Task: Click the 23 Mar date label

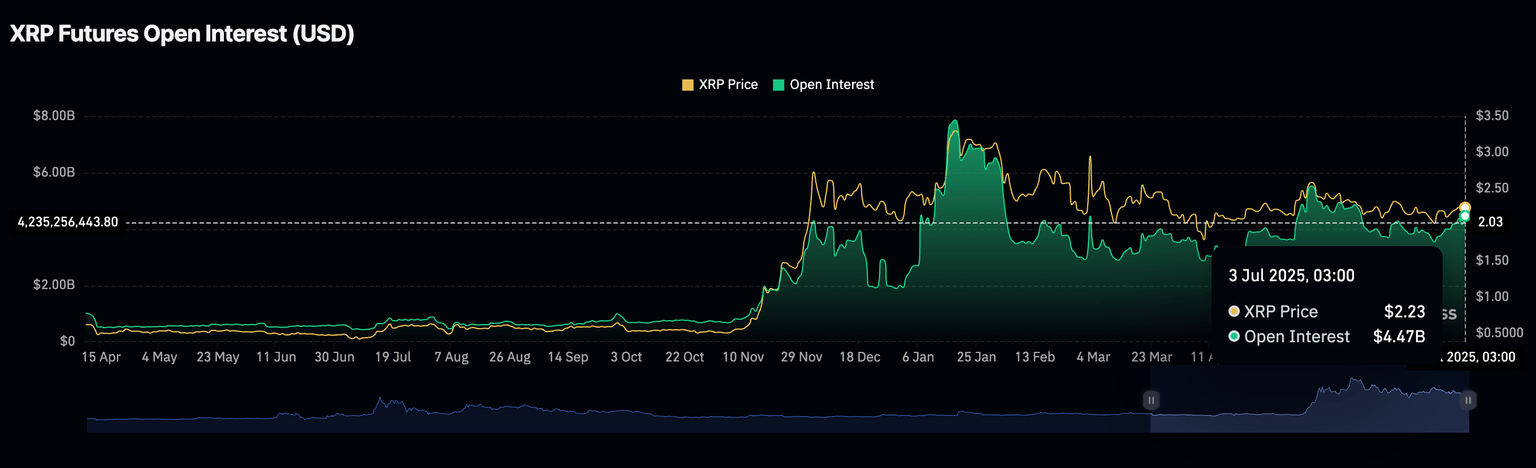Action: point(1152,357)
